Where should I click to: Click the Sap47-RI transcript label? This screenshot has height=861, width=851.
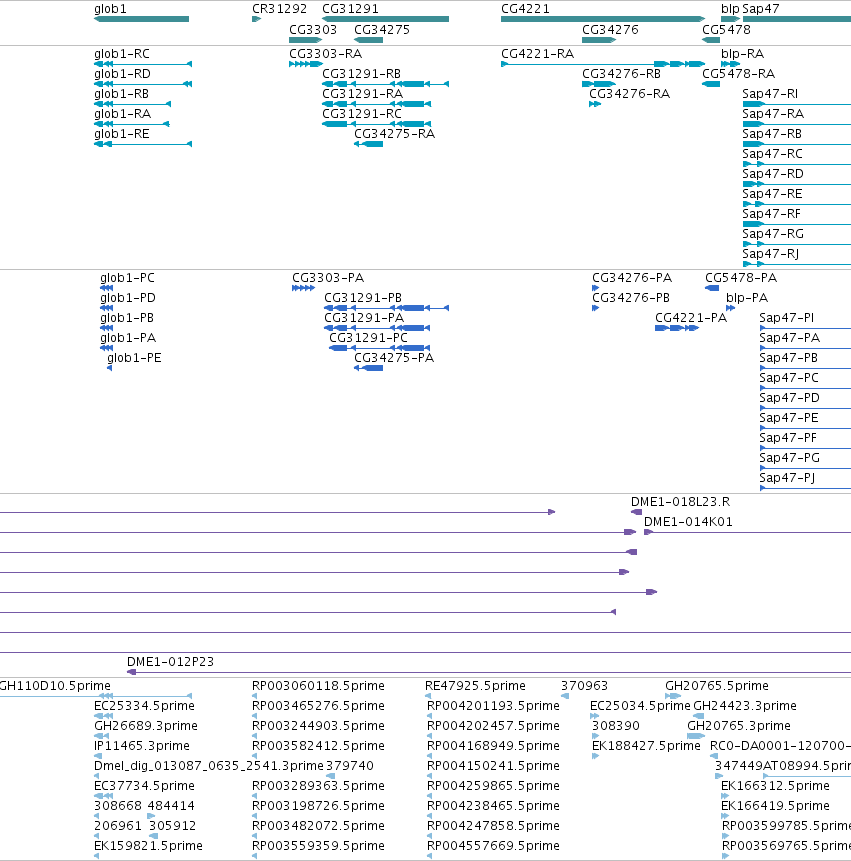770,94
